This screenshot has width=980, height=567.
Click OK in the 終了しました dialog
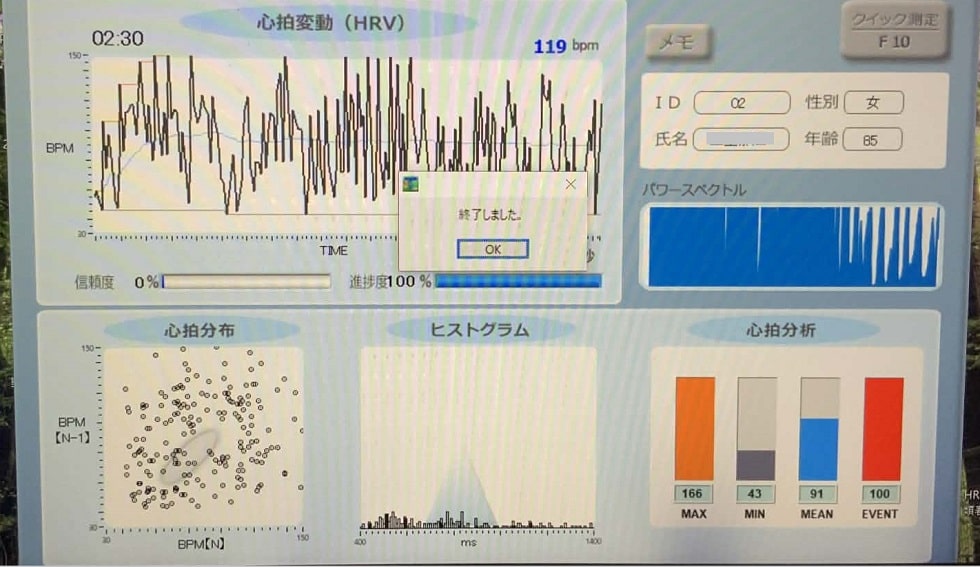[x=492, y=249]
